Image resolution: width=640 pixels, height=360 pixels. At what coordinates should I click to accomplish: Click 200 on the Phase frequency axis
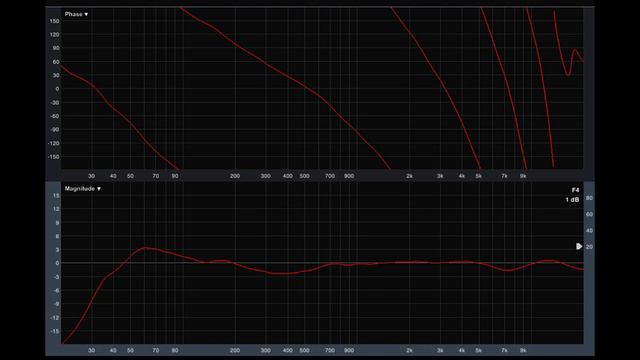tap(235, 176)
